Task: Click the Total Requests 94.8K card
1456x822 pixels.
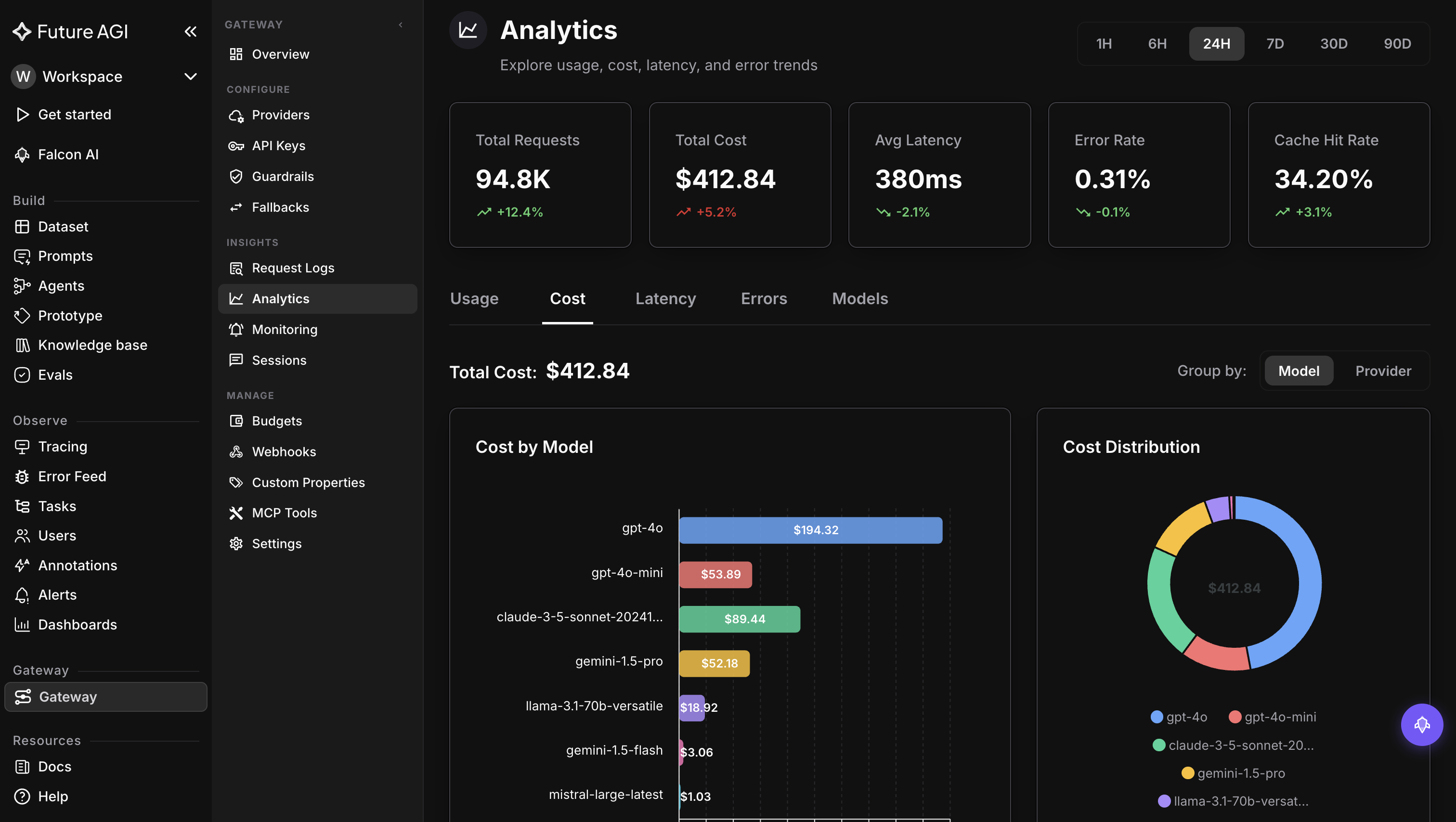Action: pyautogui.click(x=540, y=175)
